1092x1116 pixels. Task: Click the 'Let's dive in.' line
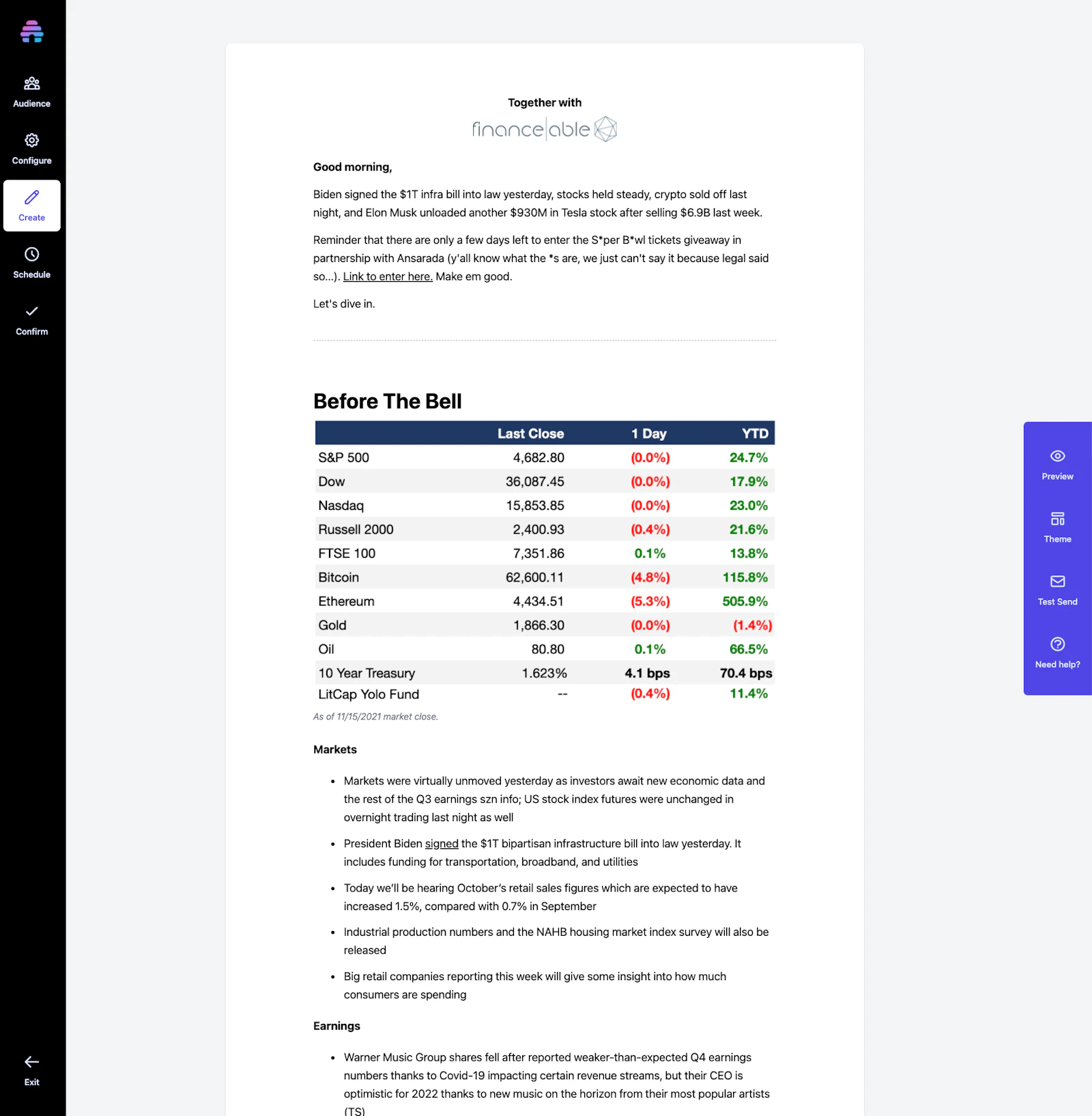[344, 304]
